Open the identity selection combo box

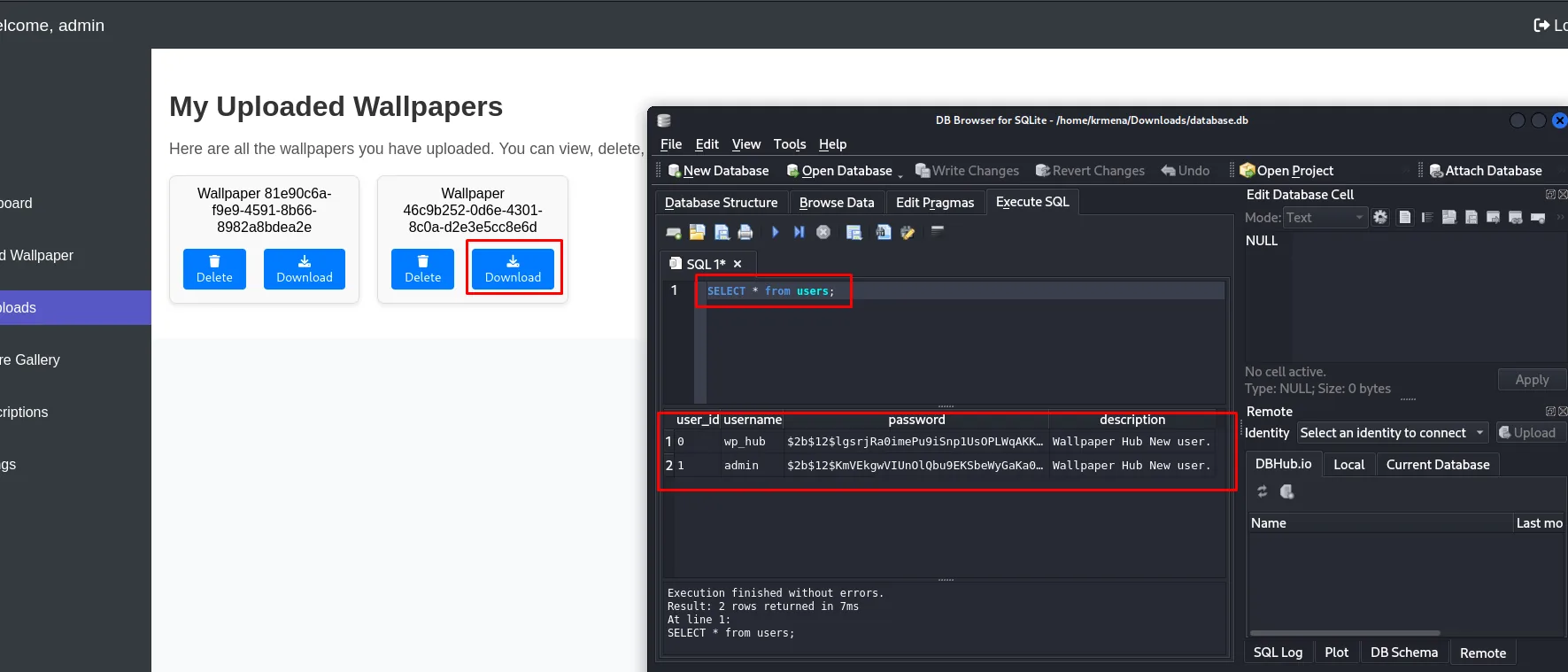(x=1392, y=433)
